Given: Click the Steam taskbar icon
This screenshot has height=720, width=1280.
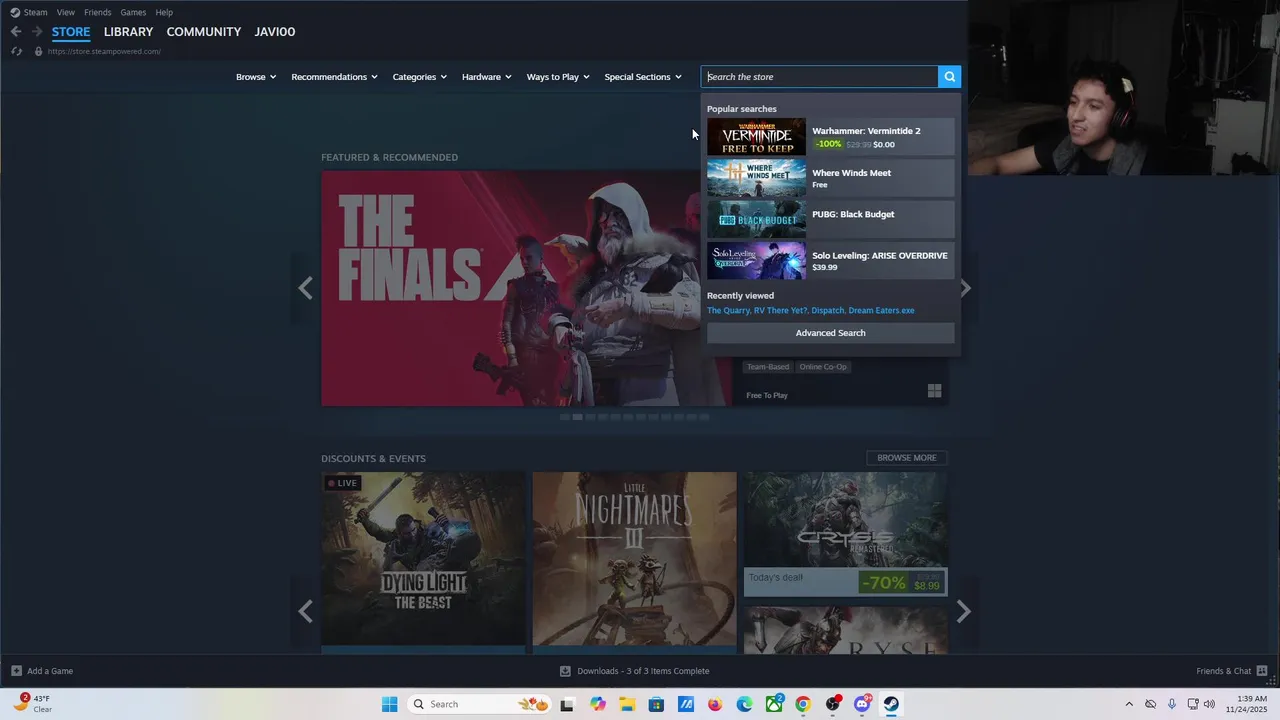Looking at the screenshot, I should coord(891,704).
